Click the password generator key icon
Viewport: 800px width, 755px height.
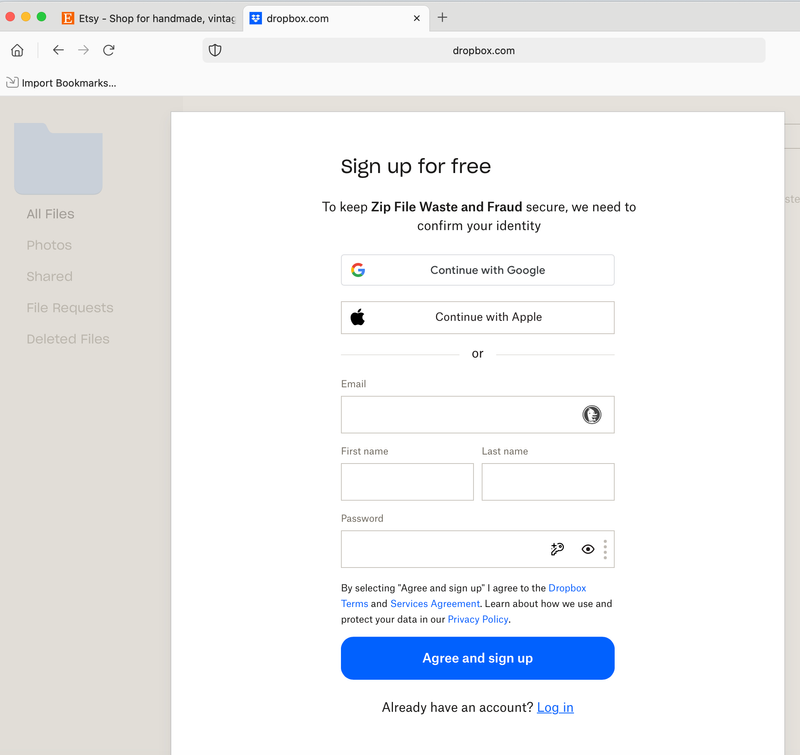(558, 549)
